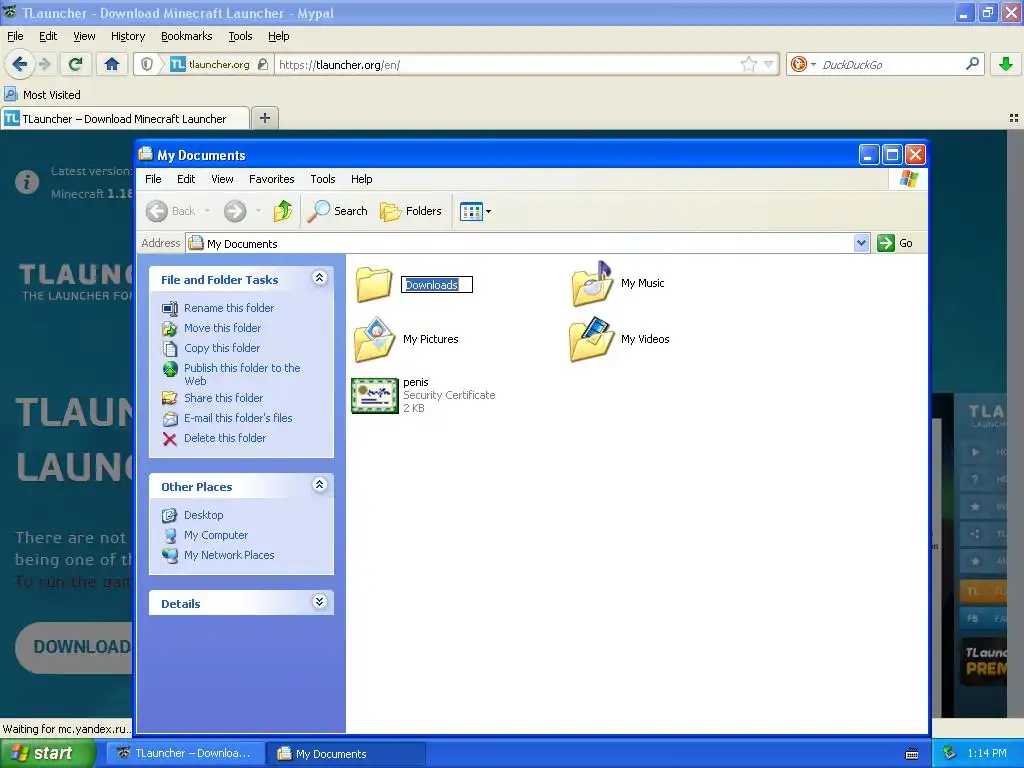Select the security certificate file icon

[x=375, y=395]
